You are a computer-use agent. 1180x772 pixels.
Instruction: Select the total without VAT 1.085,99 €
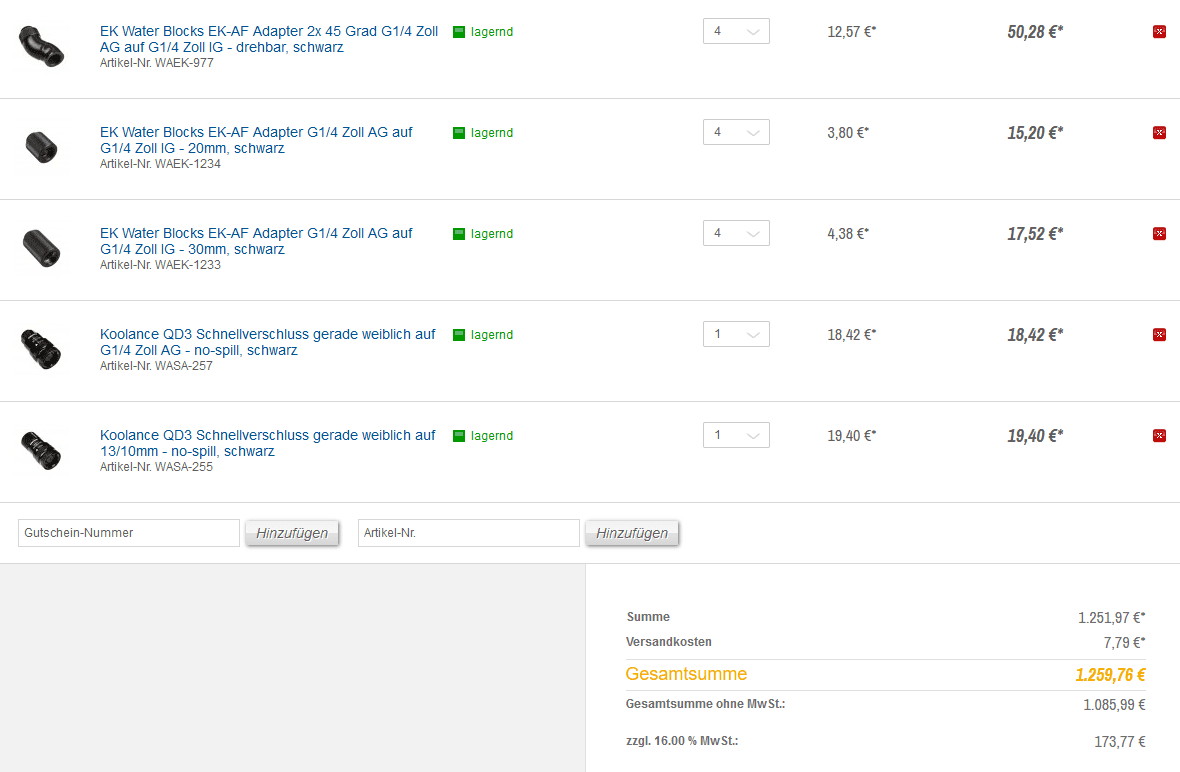coord(1115,705)
